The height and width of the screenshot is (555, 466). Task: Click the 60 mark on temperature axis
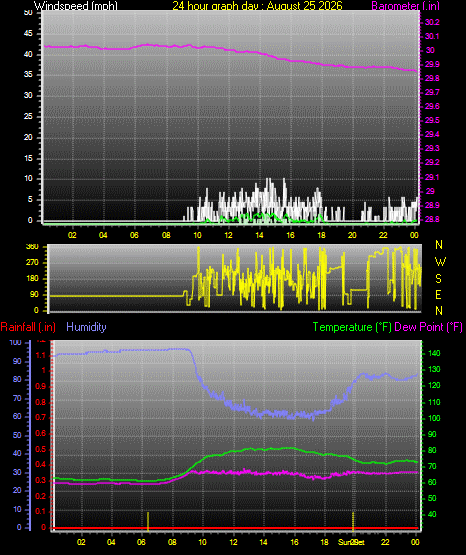point(432,482)
